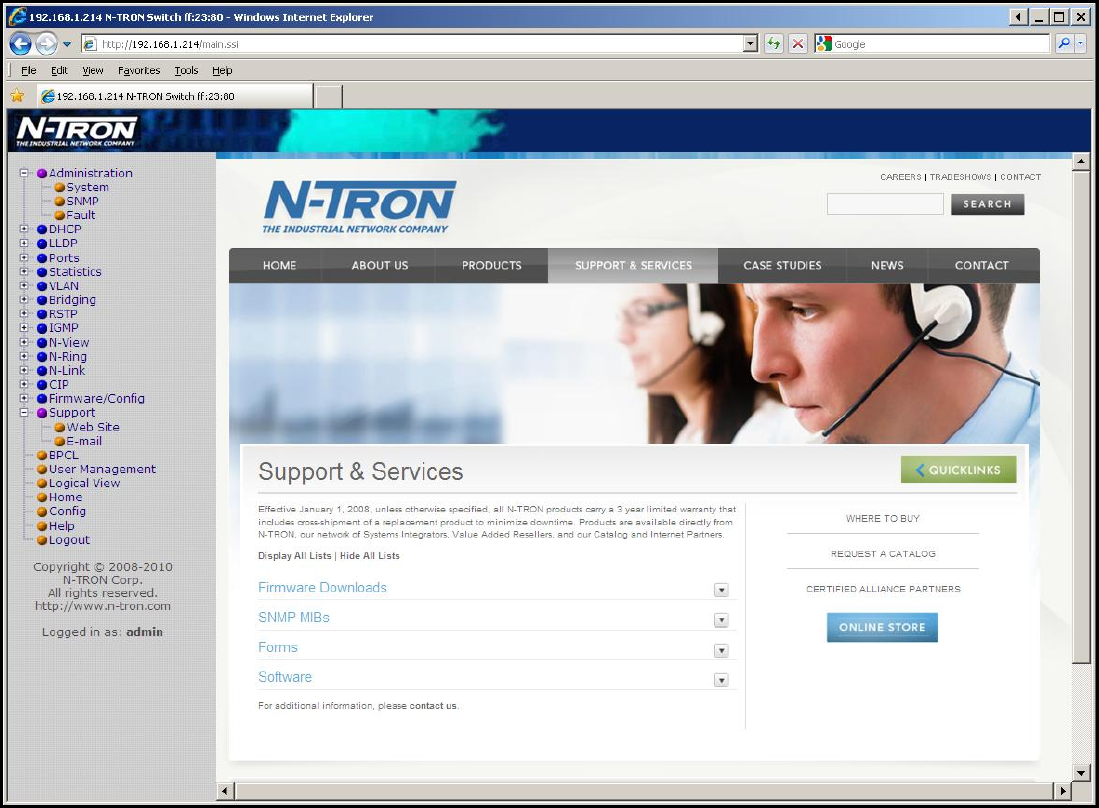Screen dimensions: 1099x808
Task: Expand the IGMP tree node
Action: tap(24, 328)
